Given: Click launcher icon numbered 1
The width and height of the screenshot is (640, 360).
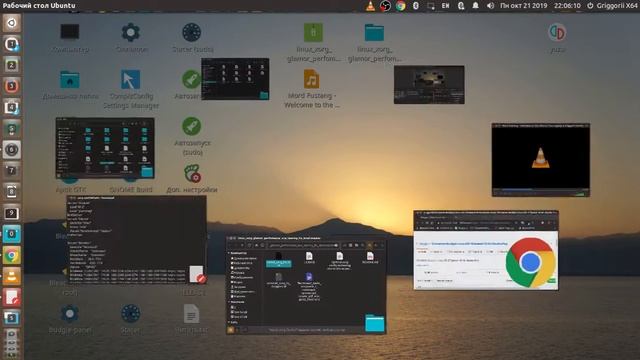Looking at the screenshot, I should click(x=11, y=44).
